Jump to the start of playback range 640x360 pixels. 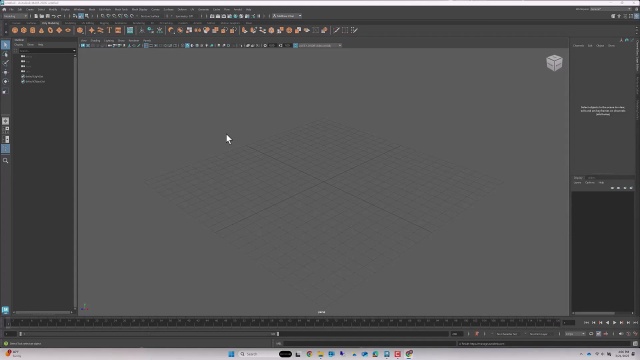click(587, 323)
